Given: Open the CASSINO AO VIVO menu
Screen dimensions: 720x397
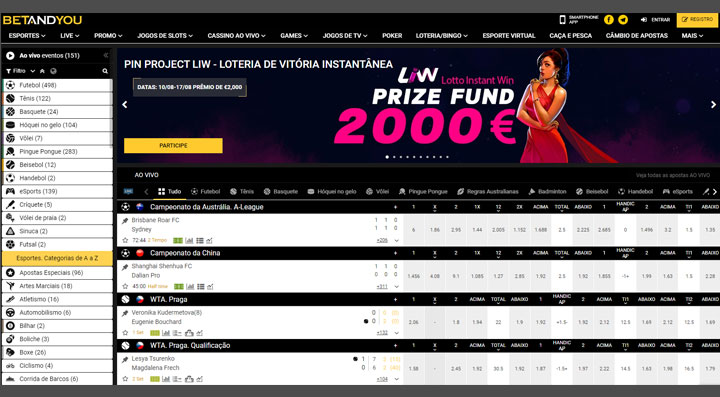Looking at the screenshot, I should (x=236, y=35).
